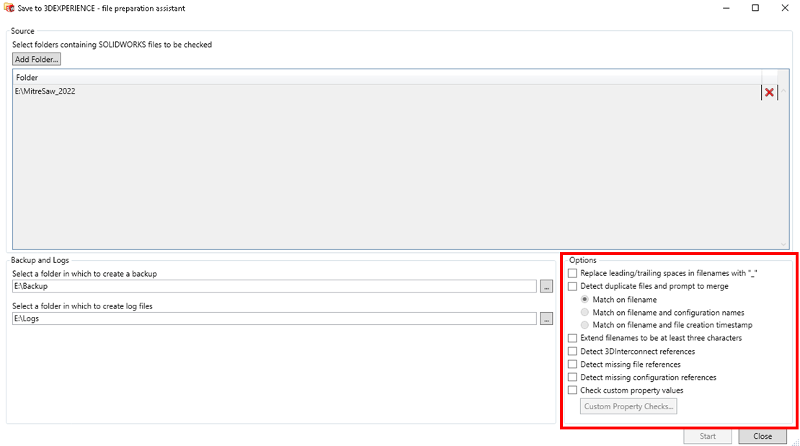800x446 pixels.
Task: Enable replacing leading/trailing spaces in filenames
Action: click(572, 274)
